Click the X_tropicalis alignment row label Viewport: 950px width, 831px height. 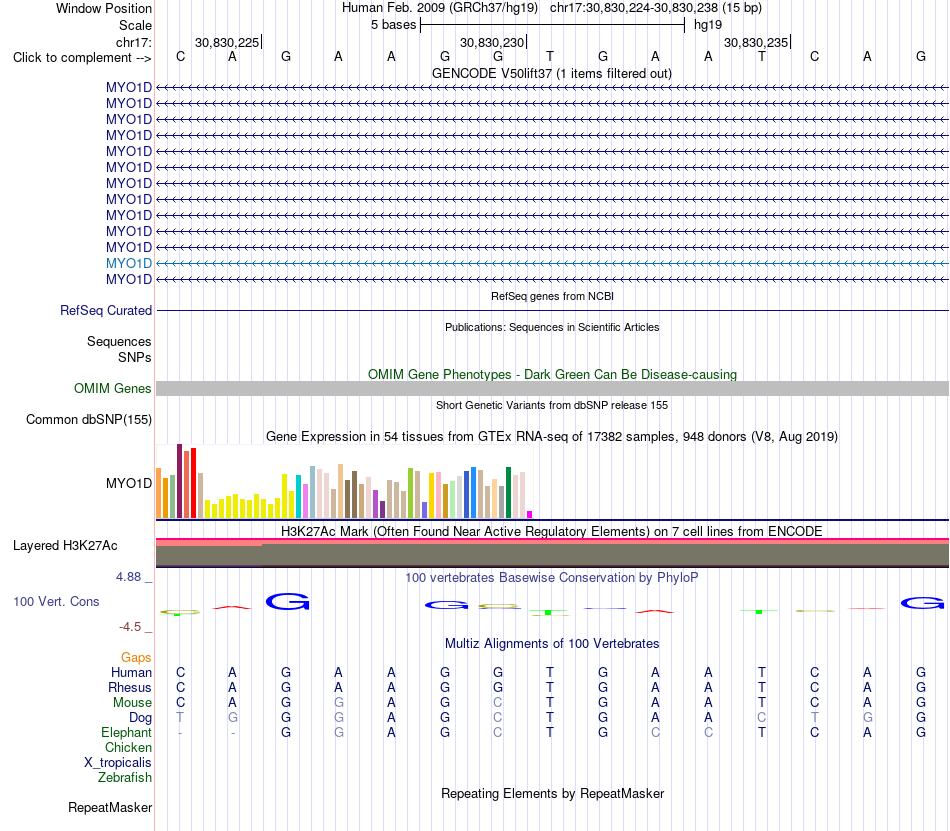(x=118, y=763)
